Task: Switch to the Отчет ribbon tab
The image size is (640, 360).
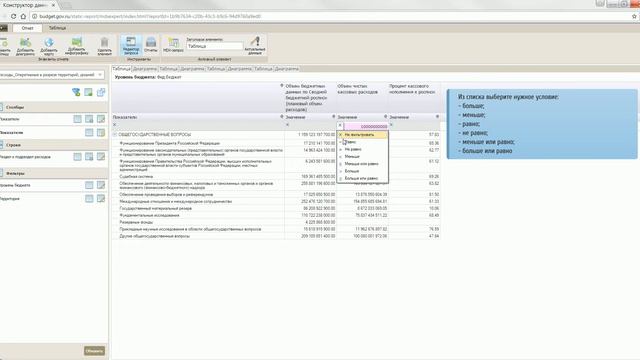Action: 27,28
